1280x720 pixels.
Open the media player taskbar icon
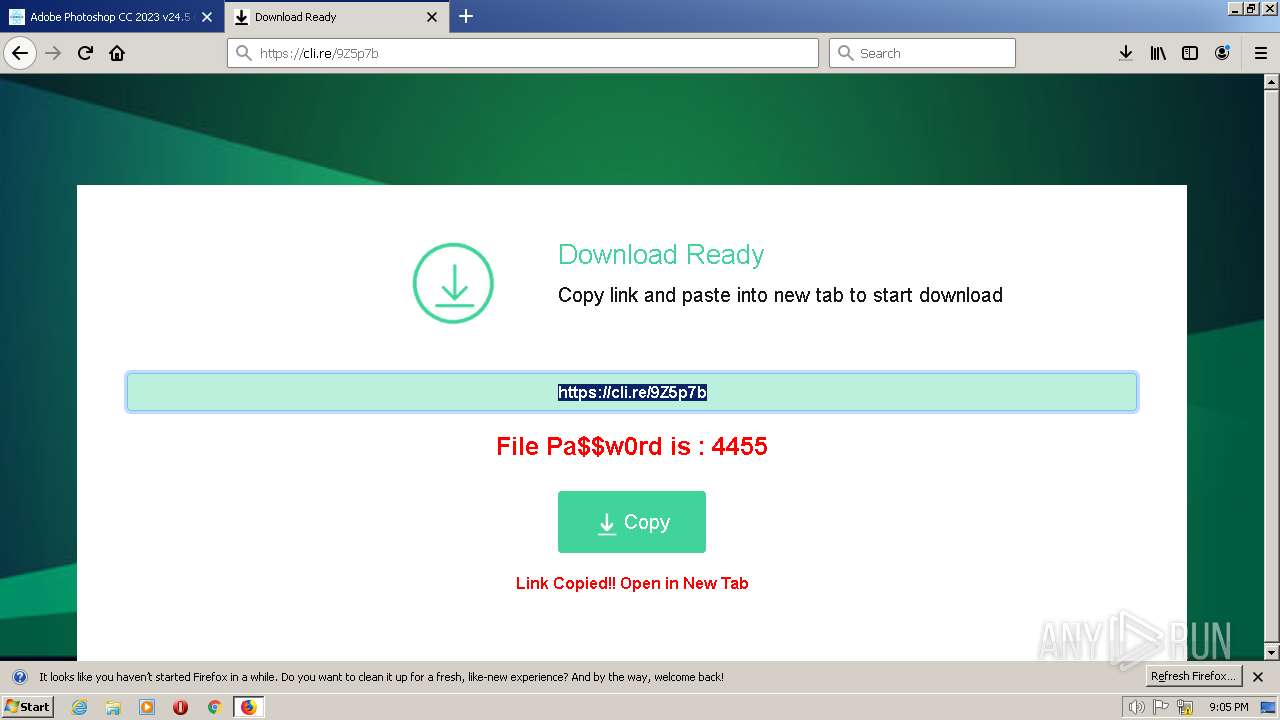click(147, 707)
